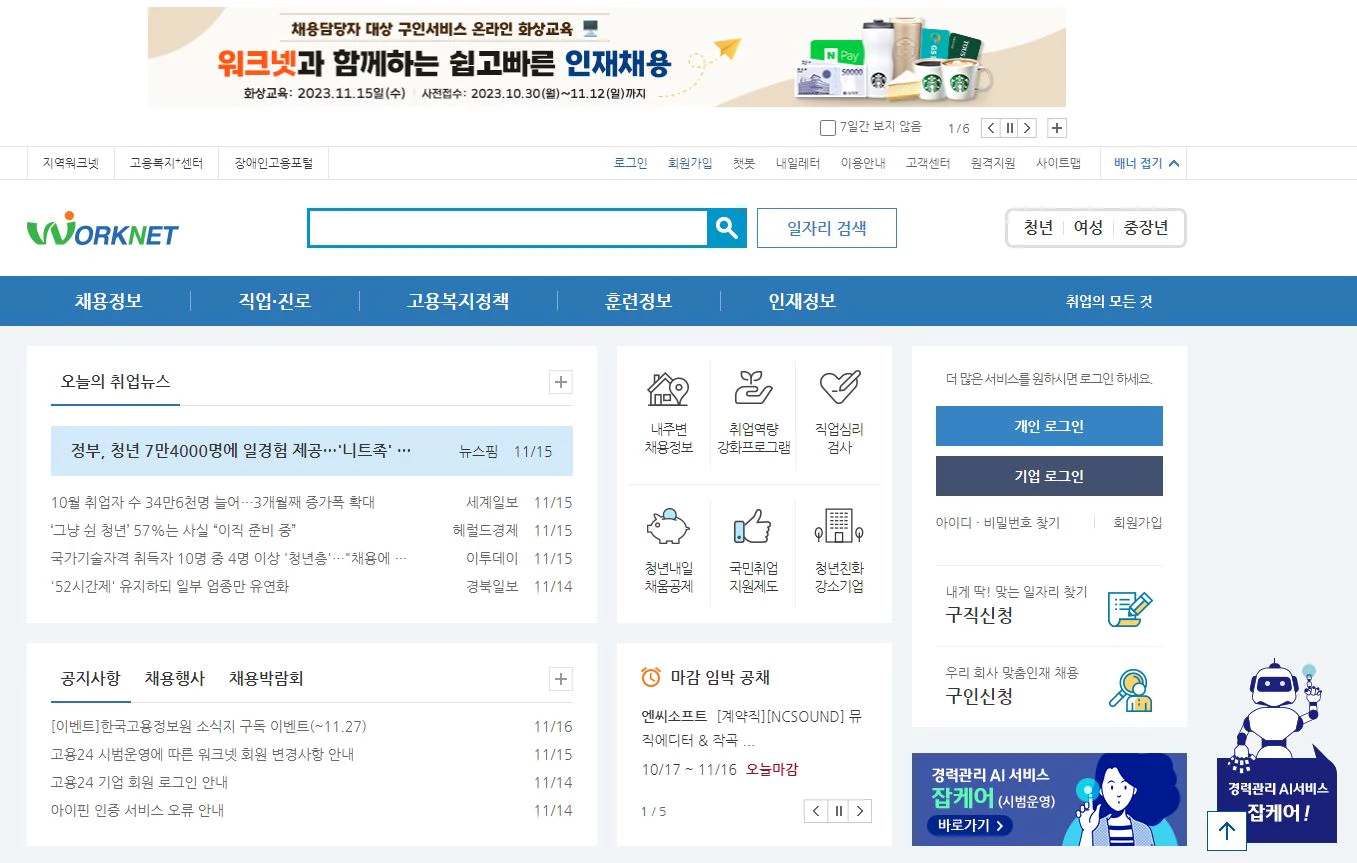Screen dimensions: 1357x863
Task: Open 직업심리 검사 heart icon
Action: (x=839, y=387)
